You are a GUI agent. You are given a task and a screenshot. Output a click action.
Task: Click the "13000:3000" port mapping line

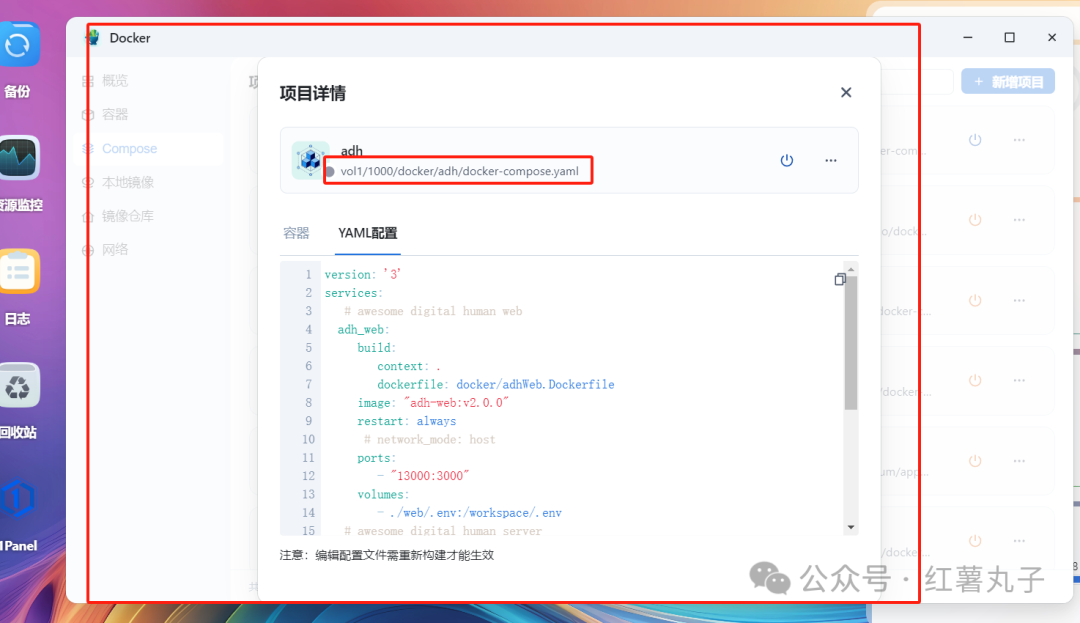click(x=423, y=476)
